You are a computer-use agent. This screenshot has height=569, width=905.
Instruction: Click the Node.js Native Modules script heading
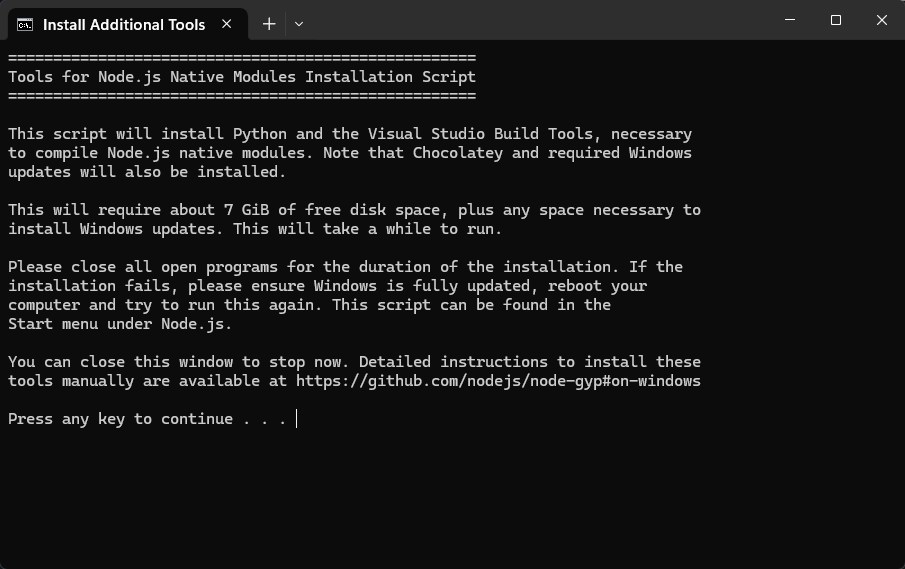(241, 77)
